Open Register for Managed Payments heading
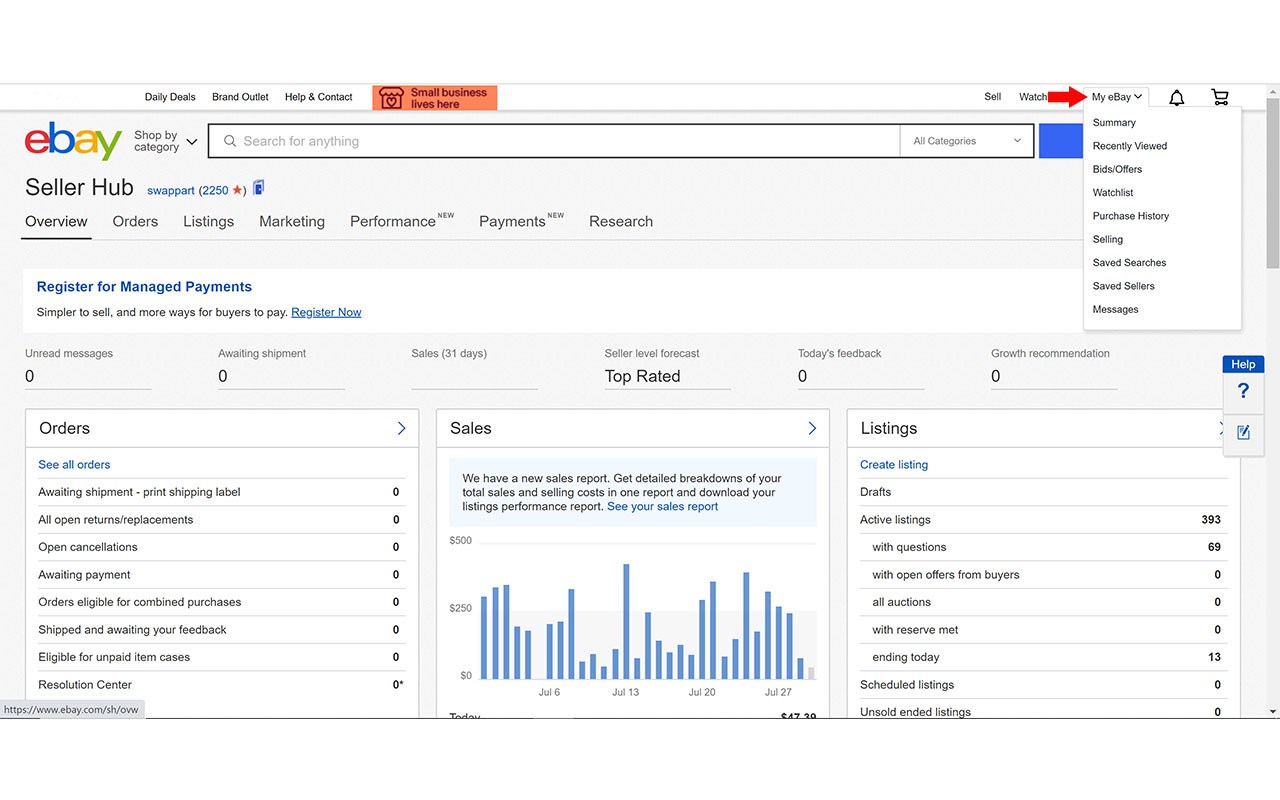The image size is (1280, 800). tap(144, 287)
